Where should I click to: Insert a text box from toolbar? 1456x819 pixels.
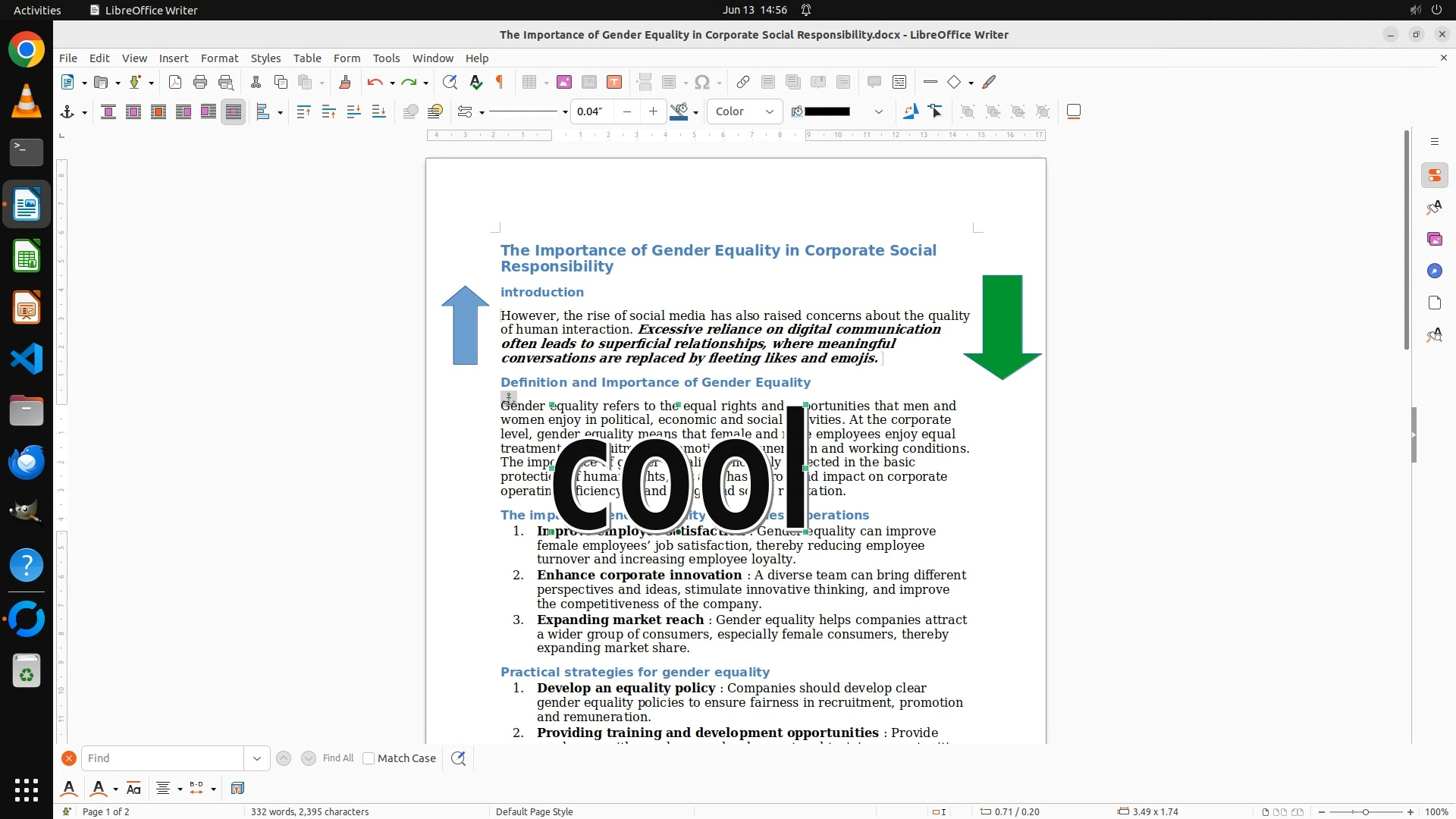[x=614, y=82]
